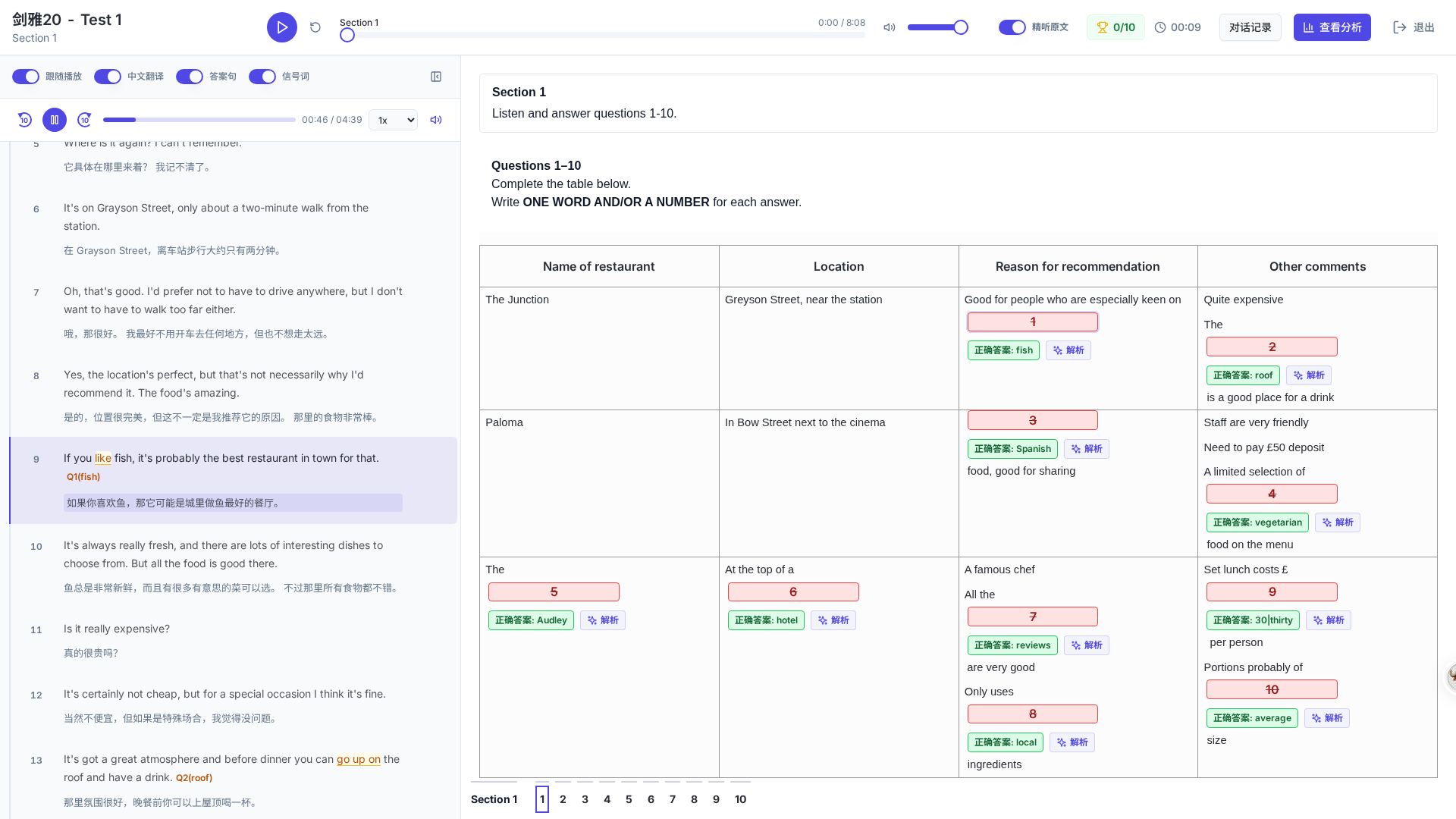Toggle the 跟随播放 switch
This screenshot has height=819, width=1456.
tap(26, 77)
